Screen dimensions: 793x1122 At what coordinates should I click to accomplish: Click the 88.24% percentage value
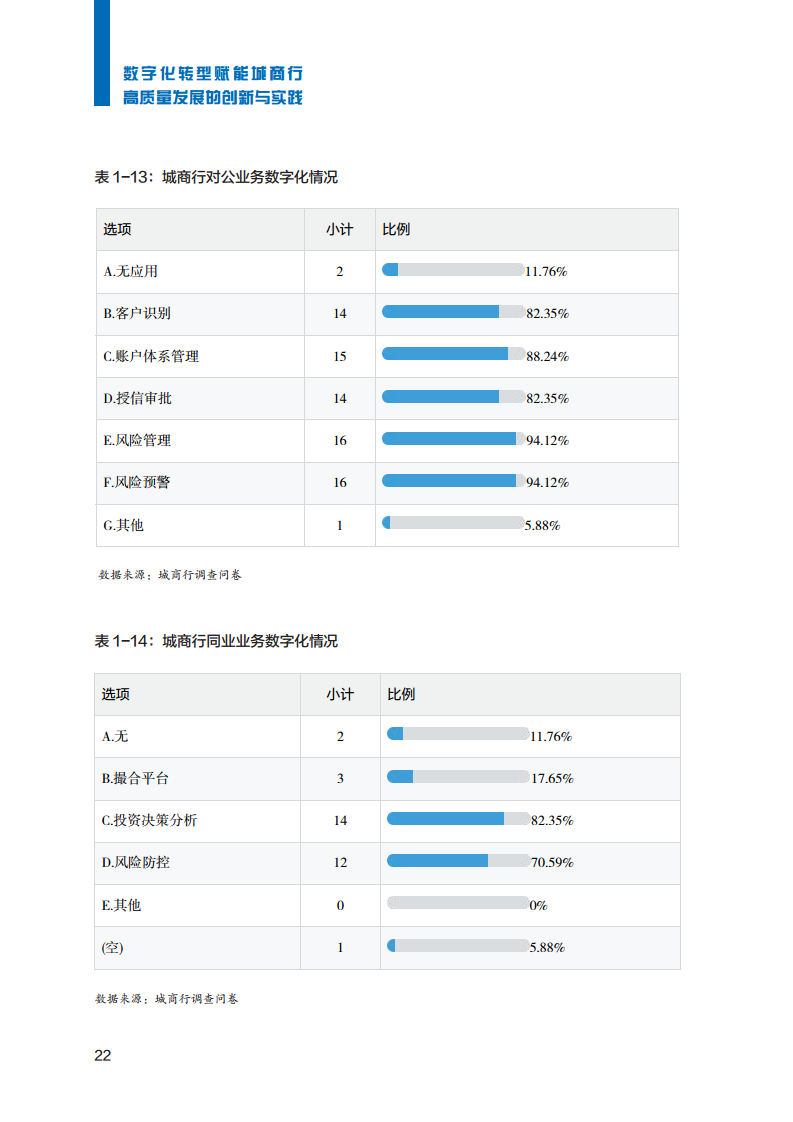[x=548, y=356]
